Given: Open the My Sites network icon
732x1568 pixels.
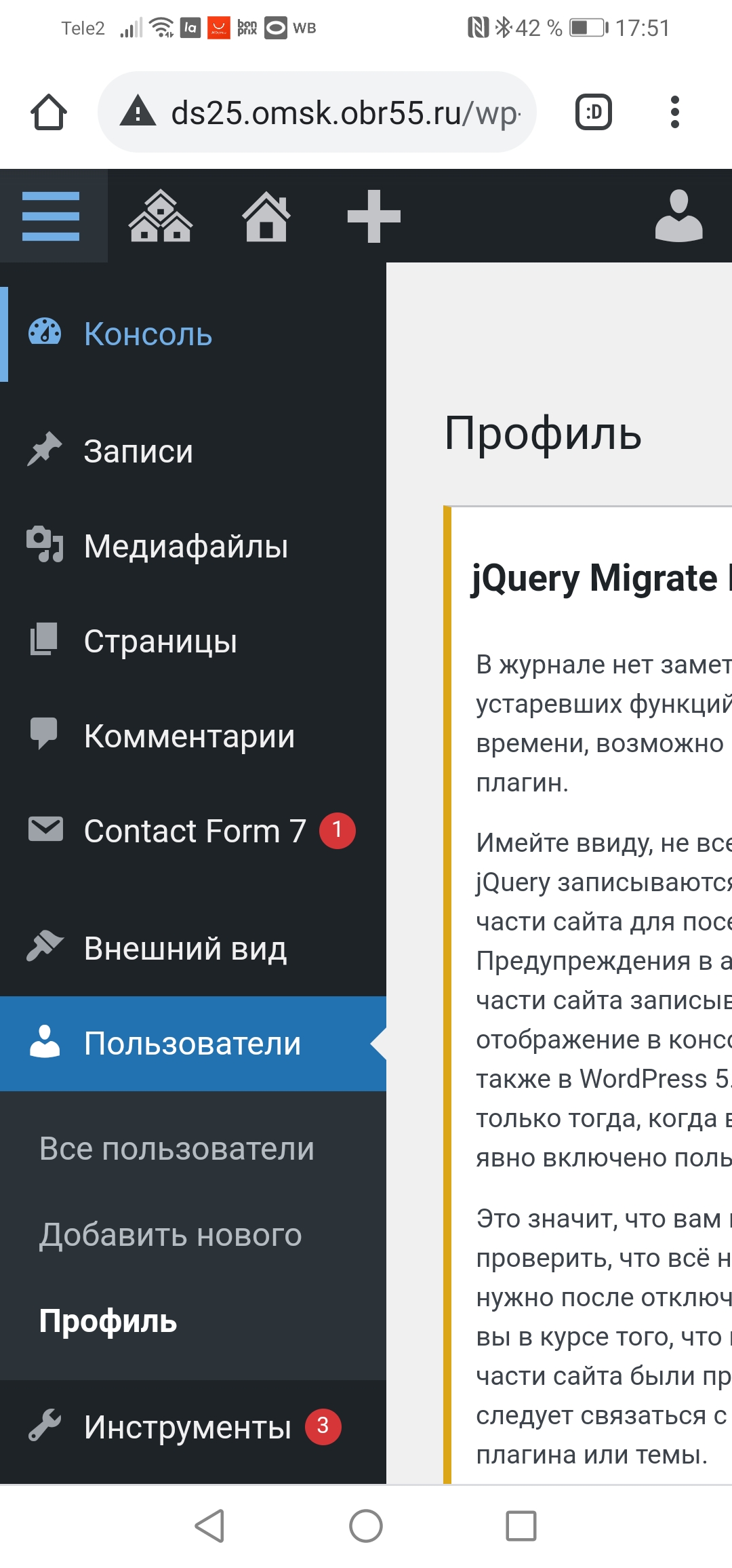Looking at the screenshot, I should pyautogui.click(x=161, y=216).
